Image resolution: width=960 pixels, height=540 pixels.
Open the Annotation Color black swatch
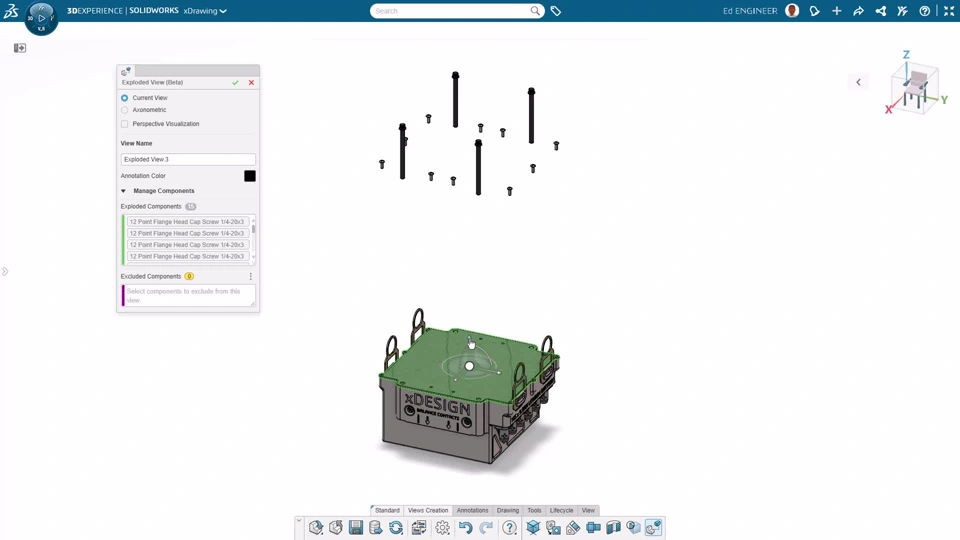250,176
